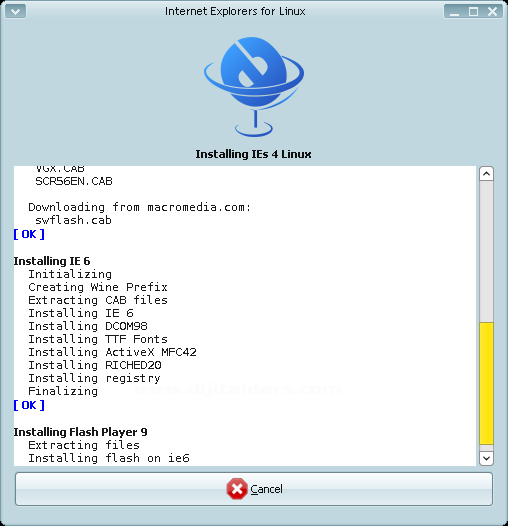This screenshot has width=508, height=526.
Task: Click the 'Extracting CAB files' line
Action: tap(98, 300)
